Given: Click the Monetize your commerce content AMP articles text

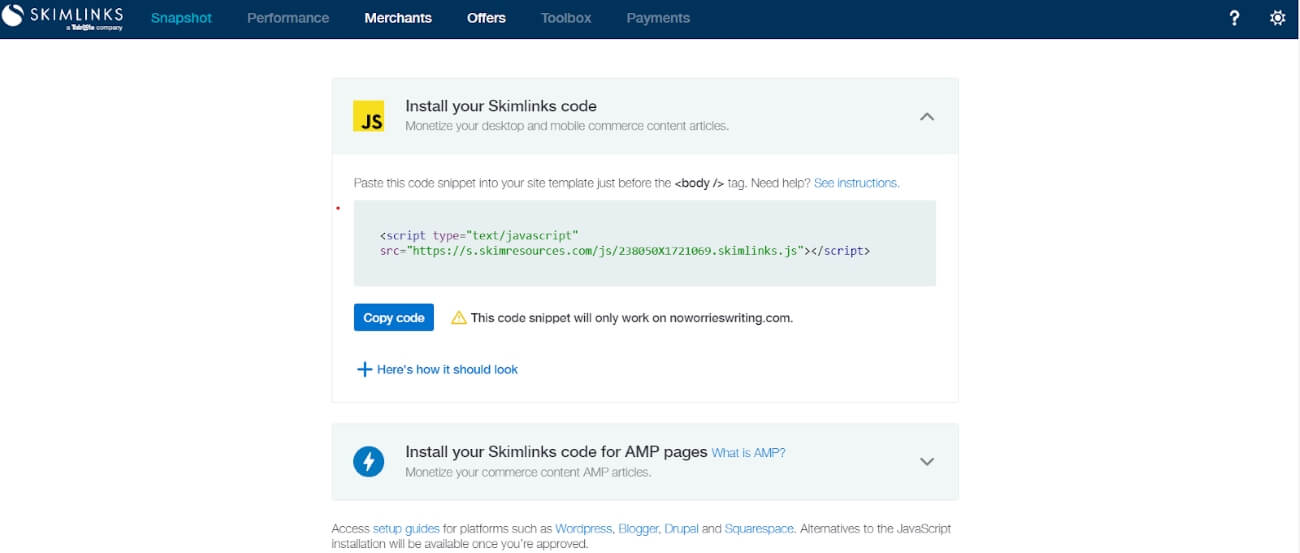Looking at the screenshot, I should pyautogui.click(x=528, y=472).
